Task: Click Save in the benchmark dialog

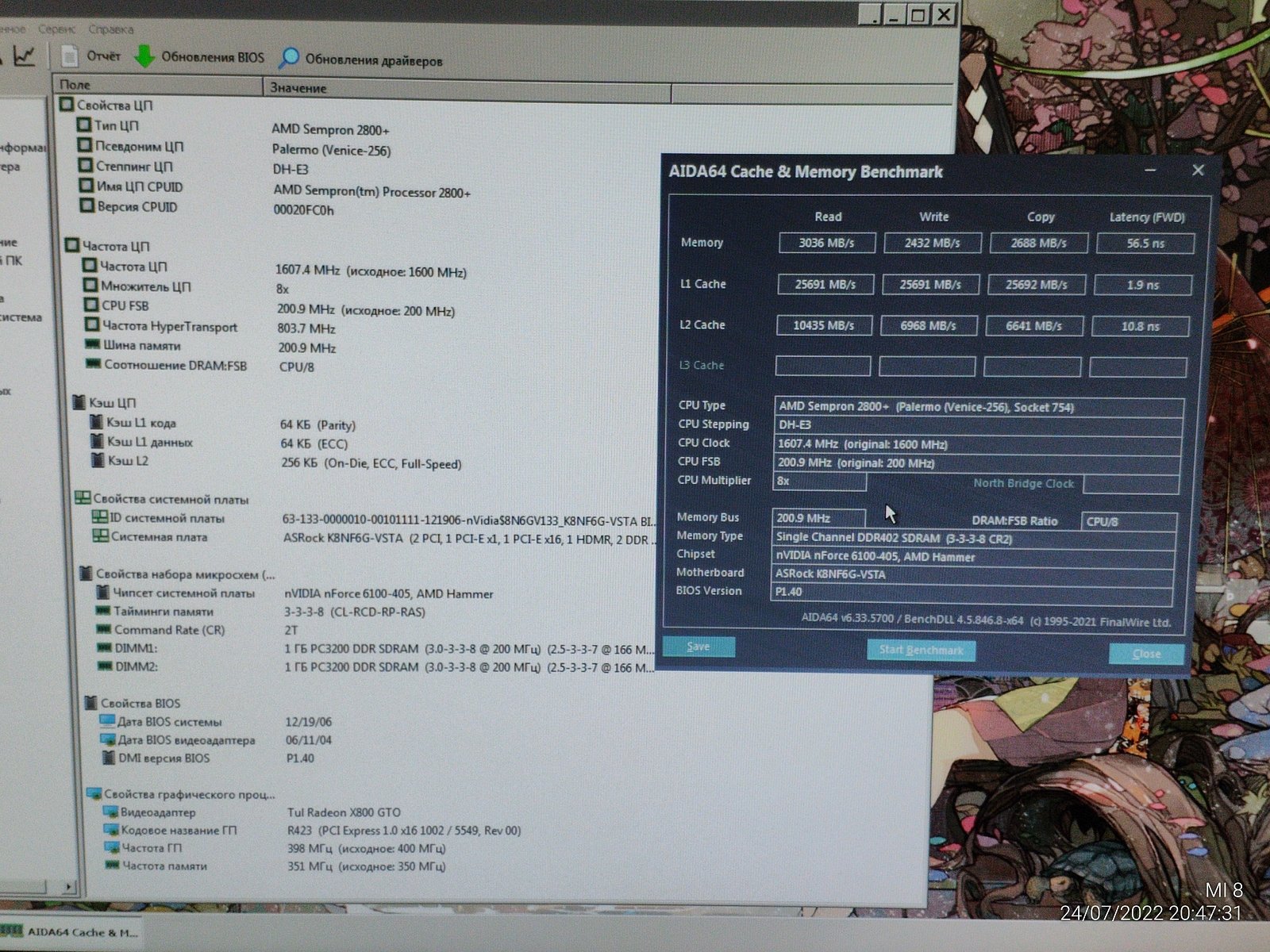Action: tap(698, 647)
